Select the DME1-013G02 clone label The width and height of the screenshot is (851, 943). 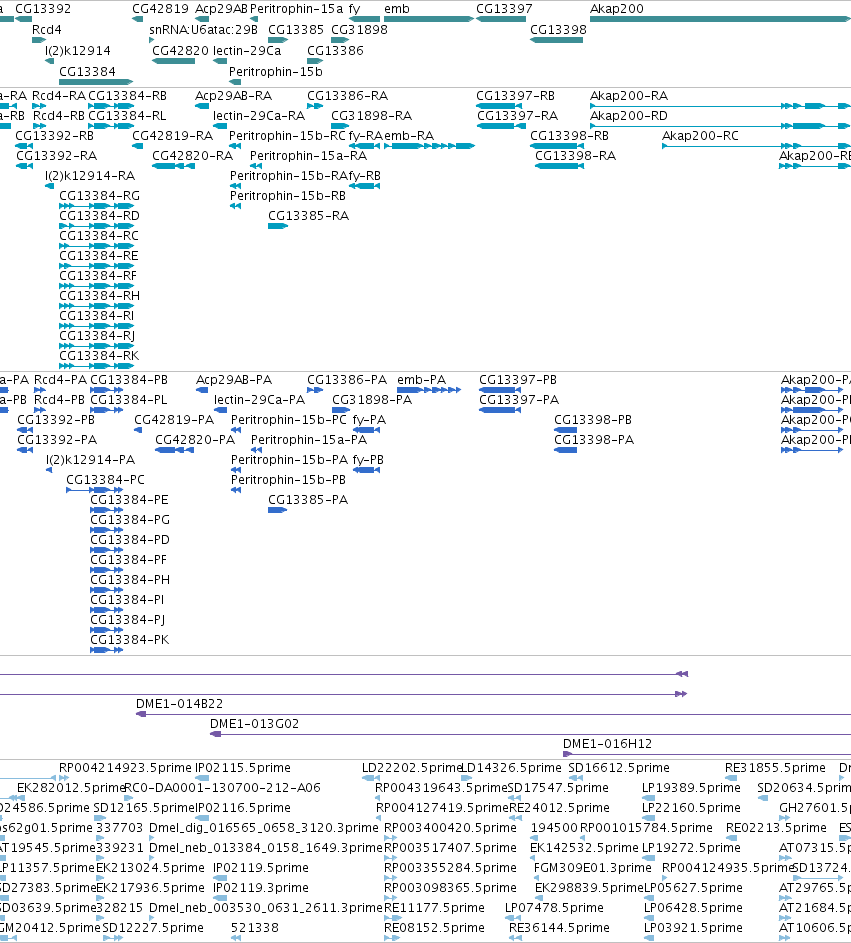click(254, 723)
